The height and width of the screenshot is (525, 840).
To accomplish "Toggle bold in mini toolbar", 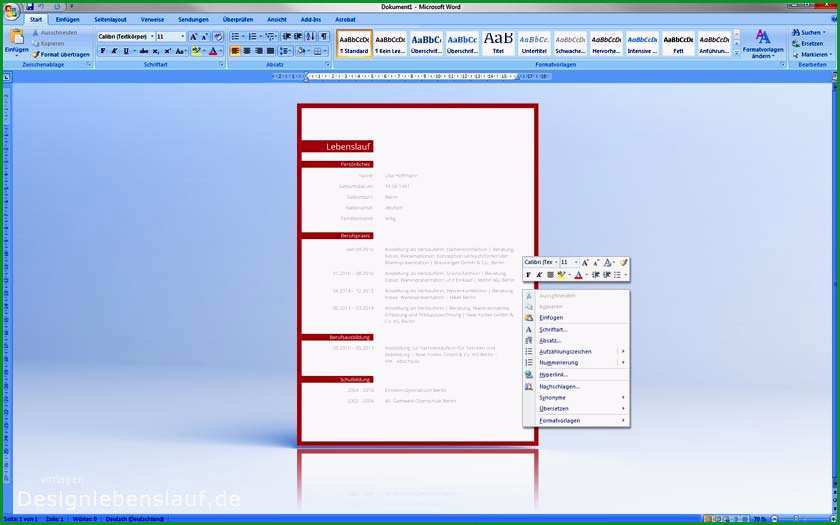I will click(x=528, y=275).
